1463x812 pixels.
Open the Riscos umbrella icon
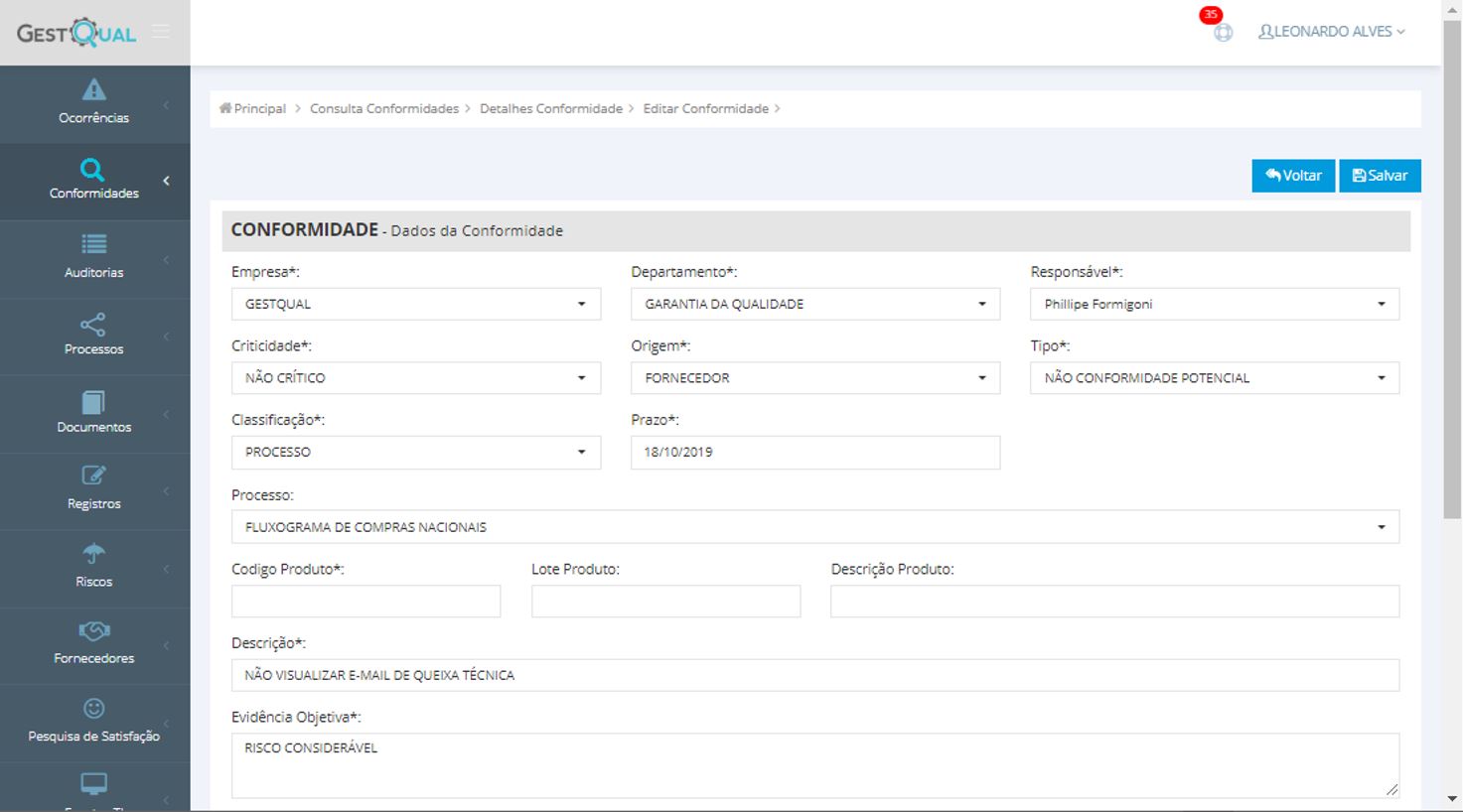[x=94, y=553]
